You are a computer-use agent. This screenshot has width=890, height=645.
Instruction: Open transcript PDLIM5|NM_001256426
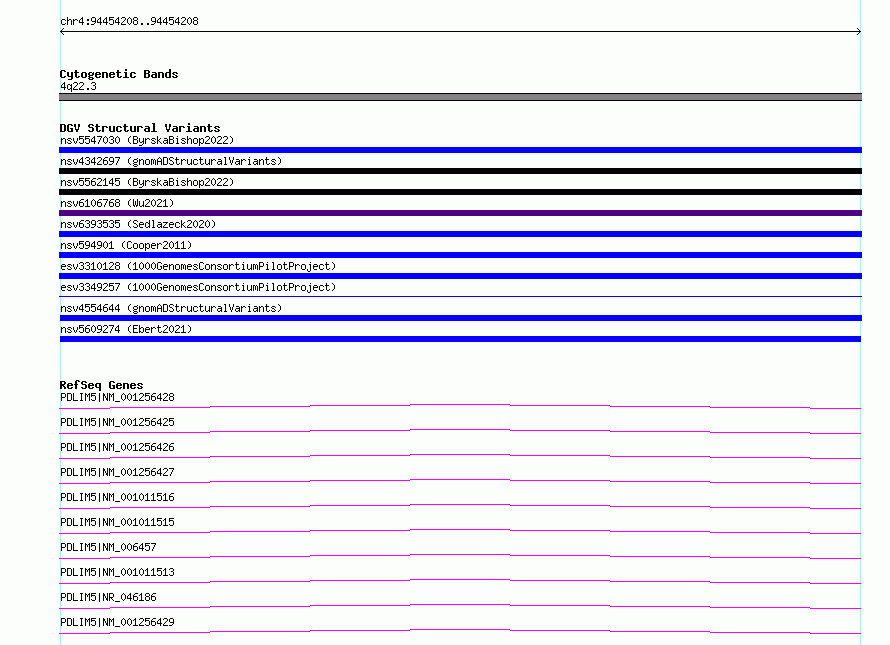coord(117,447)
